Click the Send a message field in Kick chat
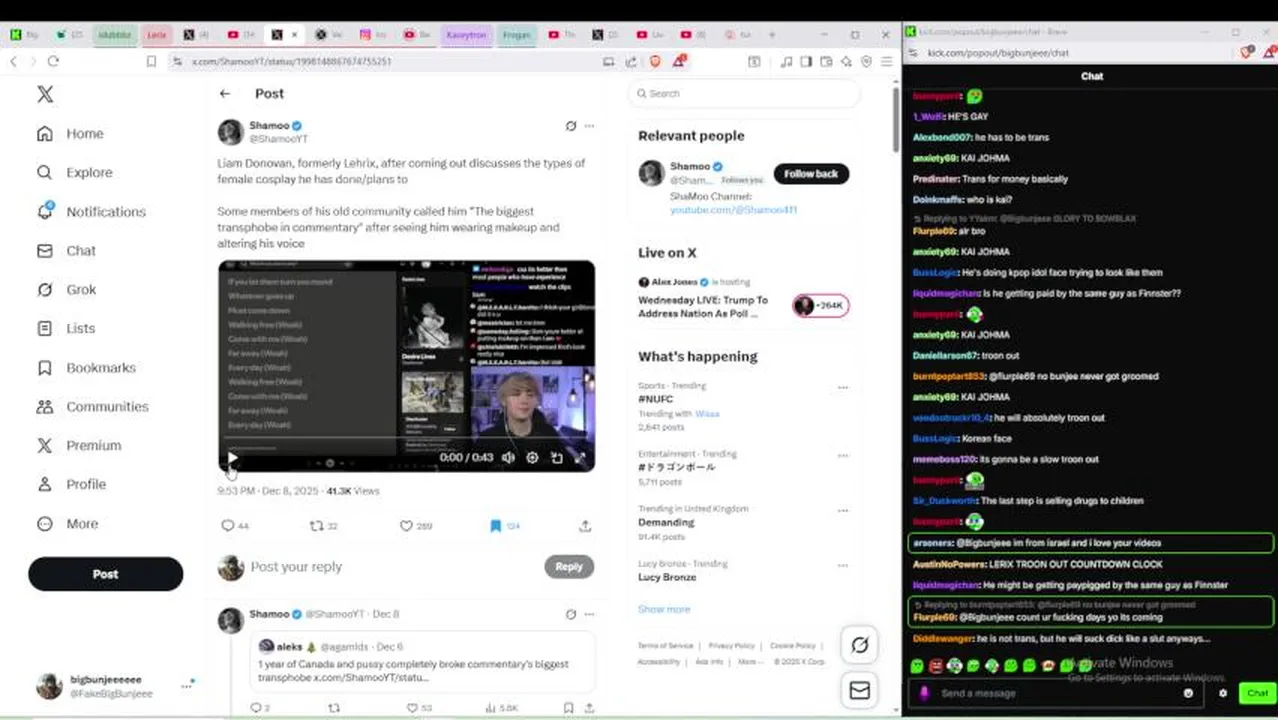Image resolution: width=1278 pixels, height=720 pixels. tap(1058, 693)
